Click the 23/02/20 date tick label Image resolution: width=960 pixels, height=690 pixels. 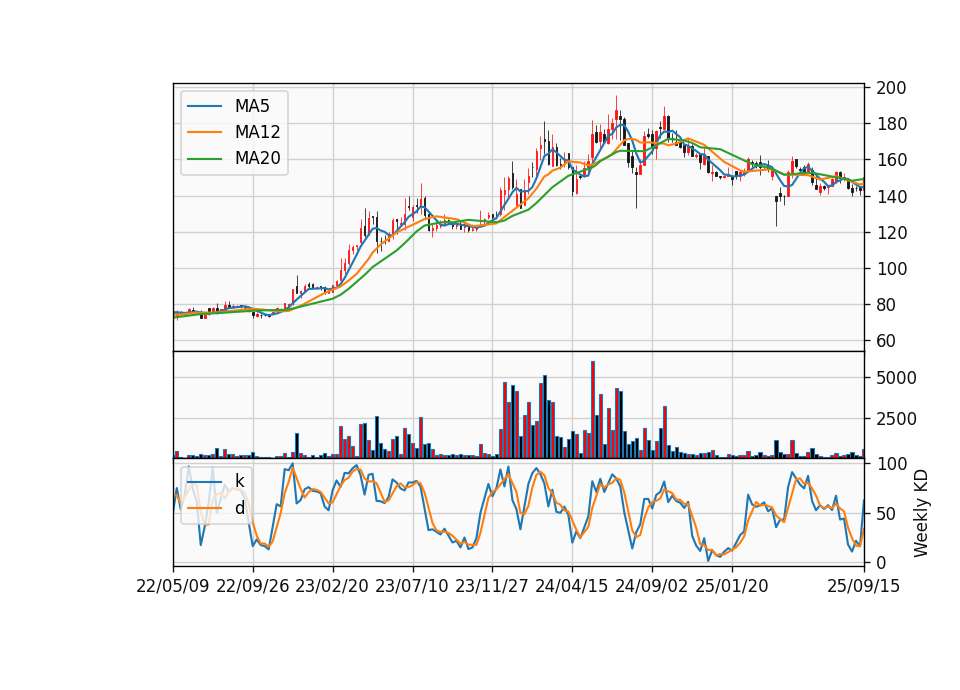[332, 586]
